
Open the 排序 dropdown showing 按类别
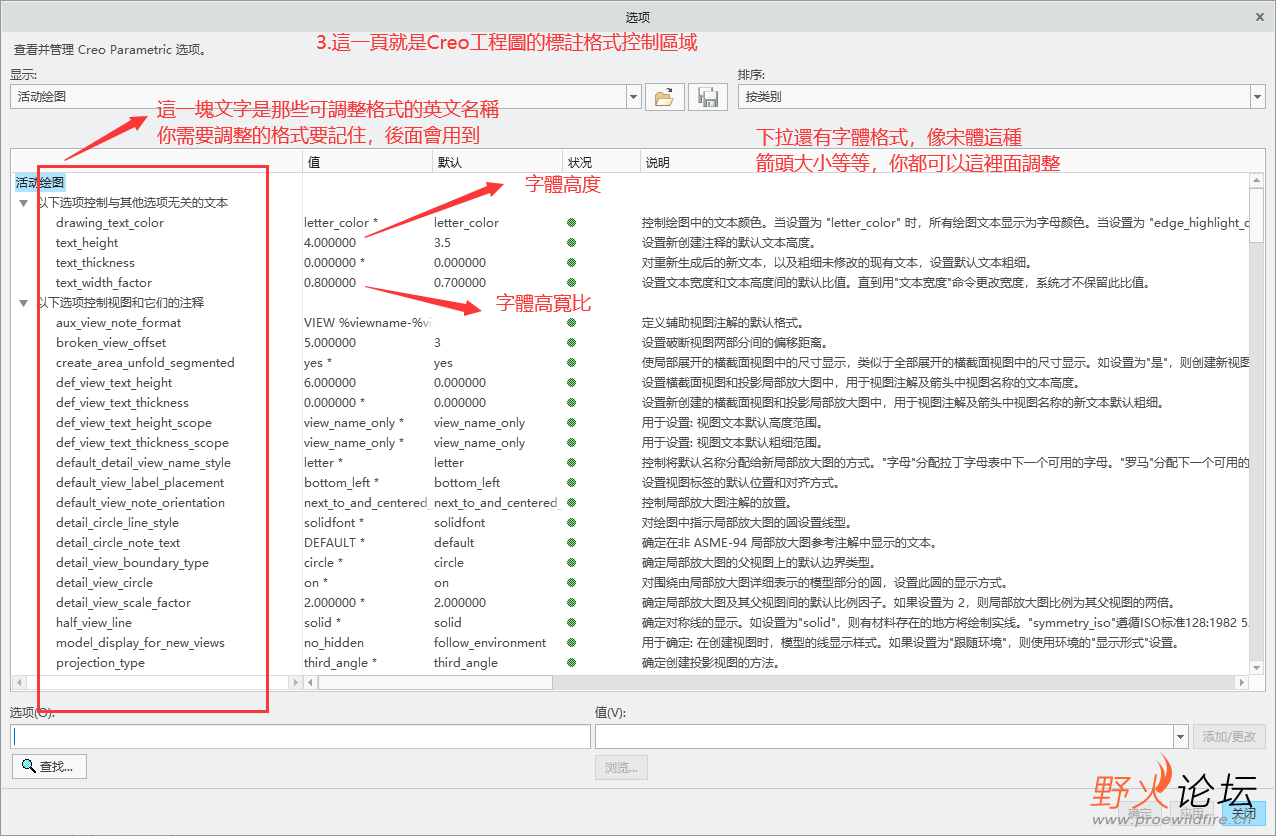coord(1001,97)
